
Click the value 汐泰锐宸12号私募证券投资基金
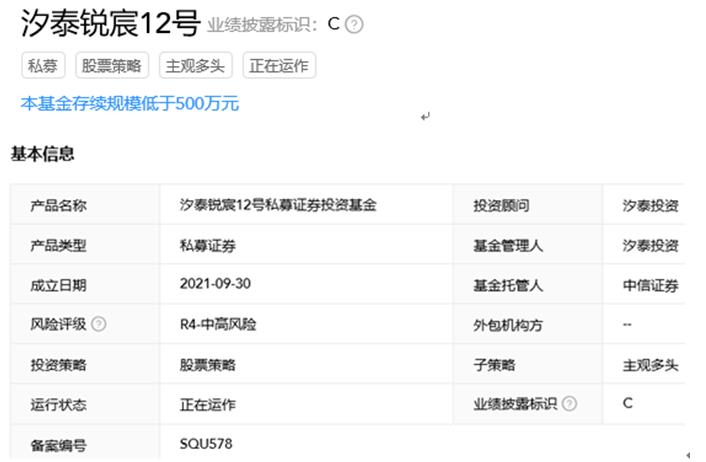pyautogui.click(x=278, y=205)
